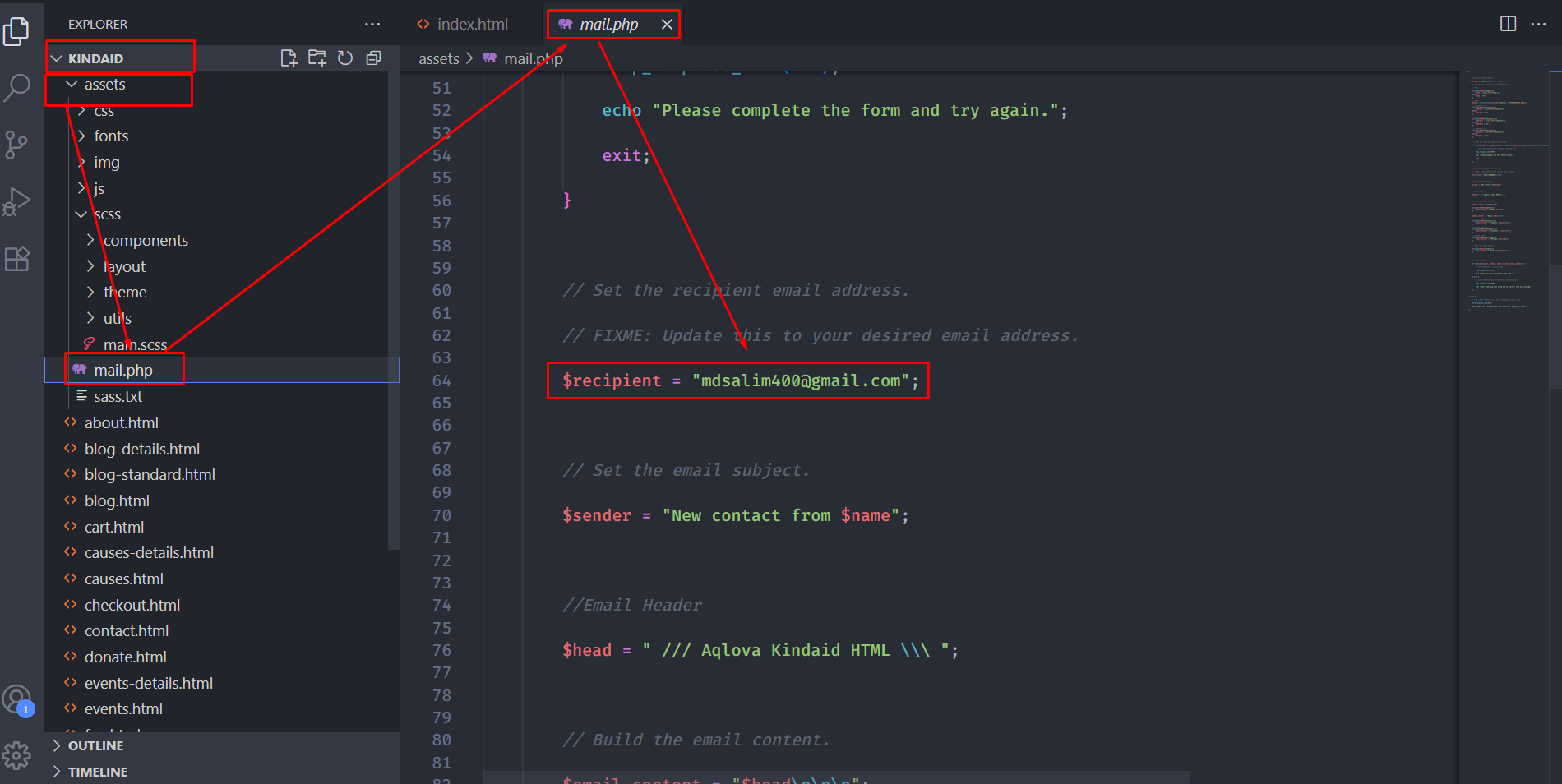Open contact.html from the file tree
Image resolution: width=1562 pixels, height=784 pixels.
pyautogui.click(x=127, y=631)
